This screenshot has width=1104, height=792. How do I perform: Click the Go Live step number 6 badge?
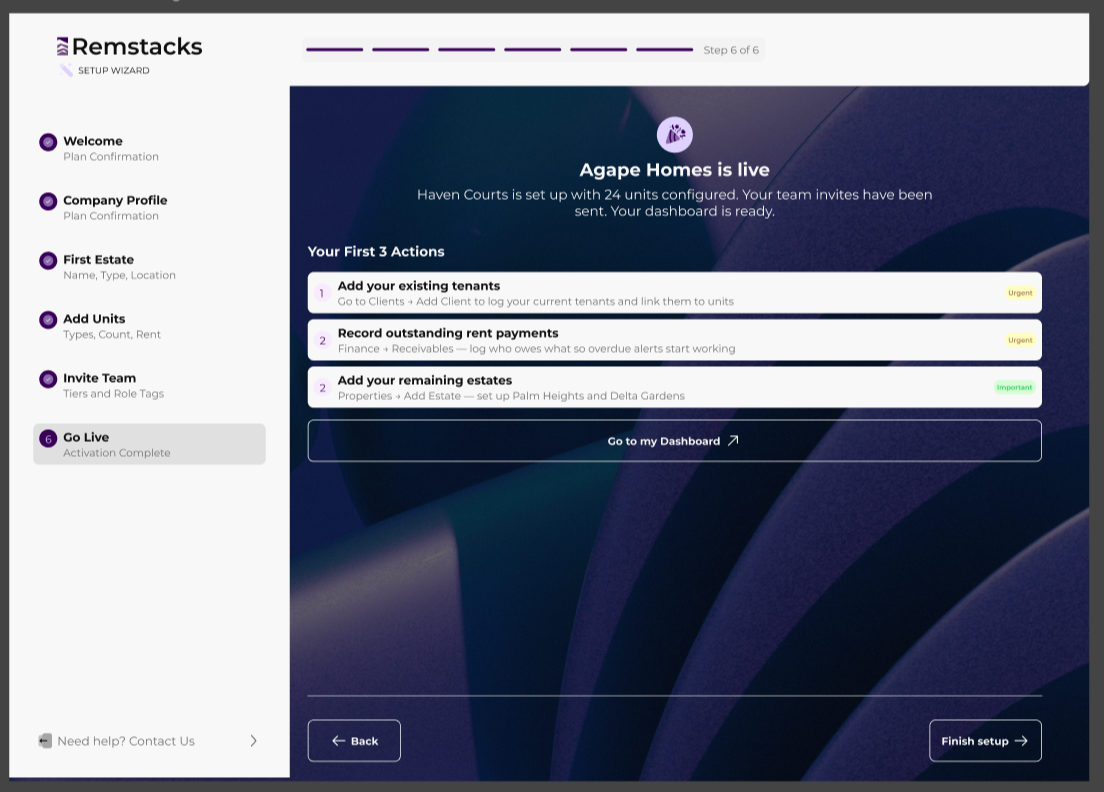tap(48, 439)
